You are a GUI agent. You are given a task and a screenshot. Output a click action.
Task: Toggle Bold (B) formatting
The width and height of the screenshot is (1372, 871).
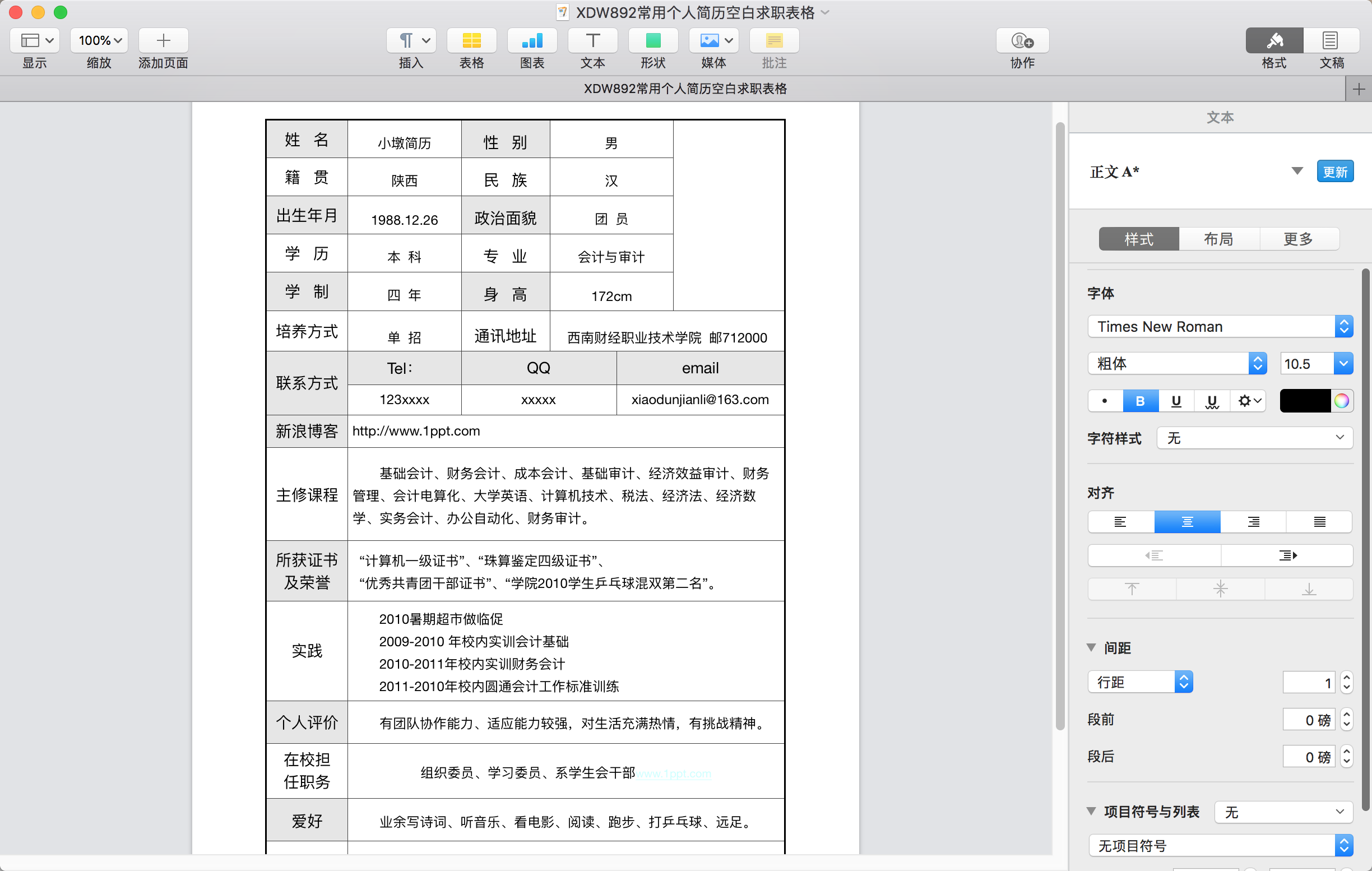coord(1140,401)
